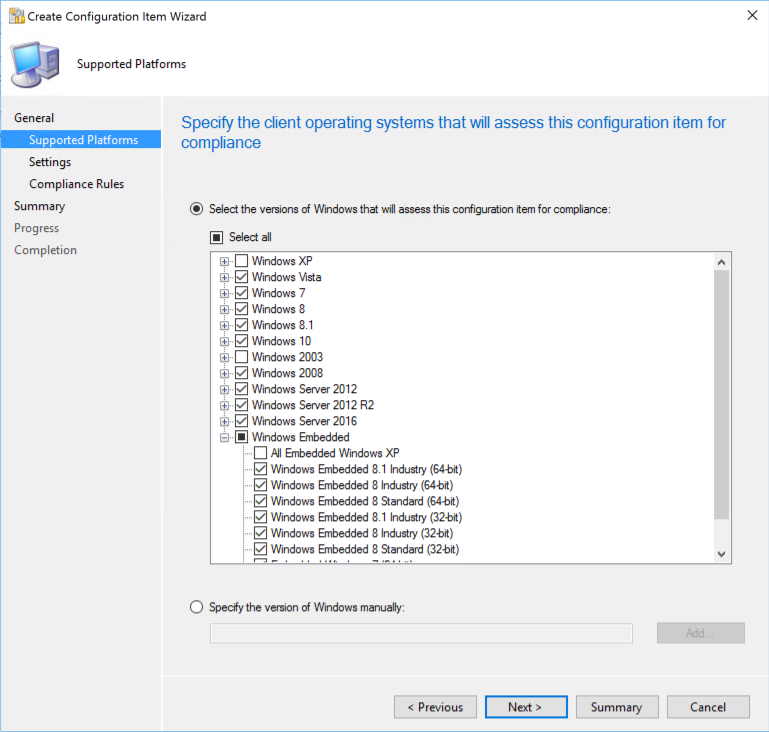This screenshot has width=769, height=732.
Task: Expand the Windows 2008 tree node
Action: click(224, 374)
